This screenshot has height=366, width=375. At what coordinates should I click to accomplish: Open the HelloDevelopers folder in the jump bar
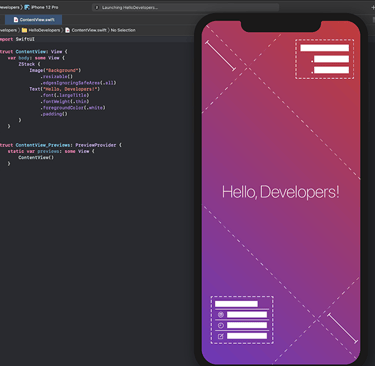click(41, 30)
